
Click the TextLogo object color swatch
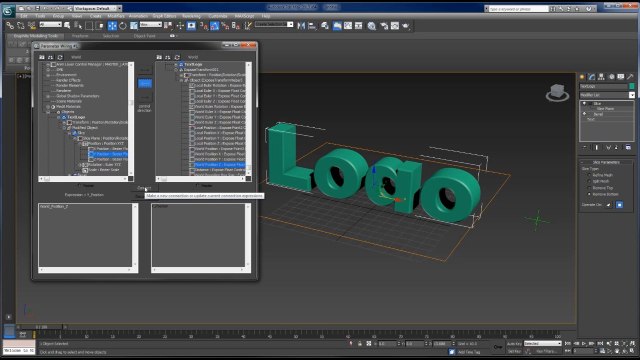632,86
